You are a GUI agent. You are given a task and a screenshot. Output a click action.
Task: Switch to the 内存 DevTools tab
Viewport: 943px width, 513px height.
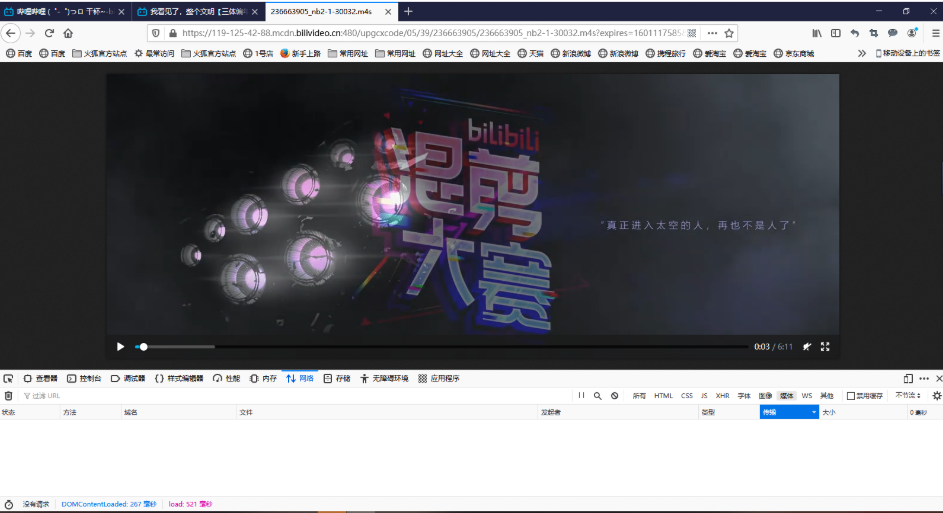pos(263,378)
